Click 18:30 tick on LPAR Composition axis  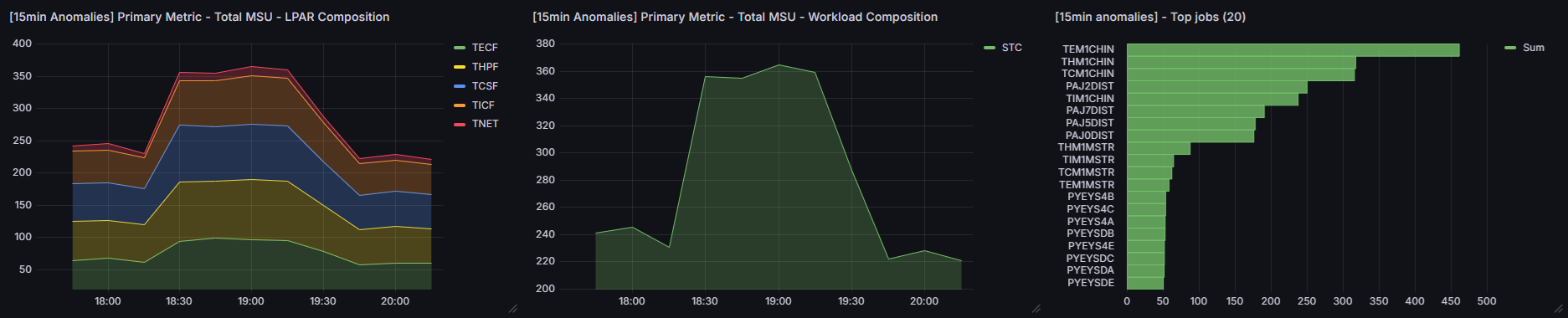(179, 301)
